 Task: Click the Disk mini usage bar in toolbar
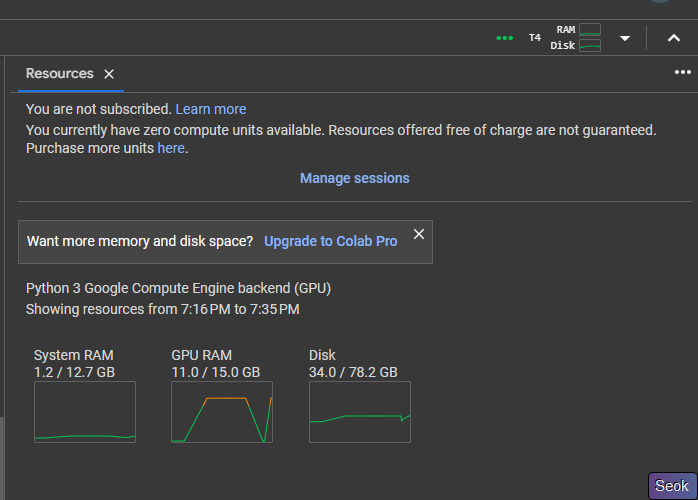pyautogui.click(x=590, y=45)
